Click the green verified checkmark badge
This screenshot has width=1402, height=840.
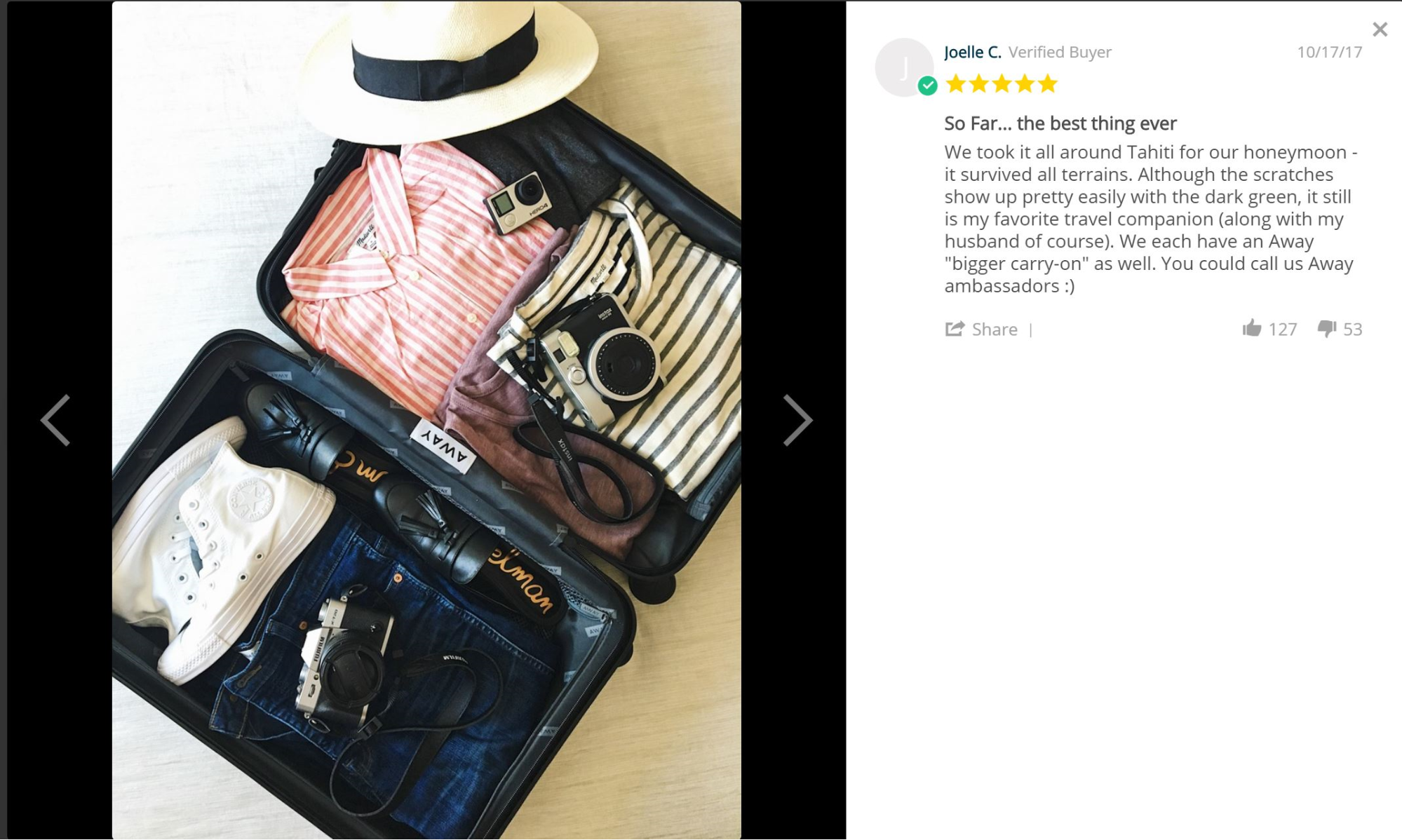pyautogui.click(x=927, y=86)
